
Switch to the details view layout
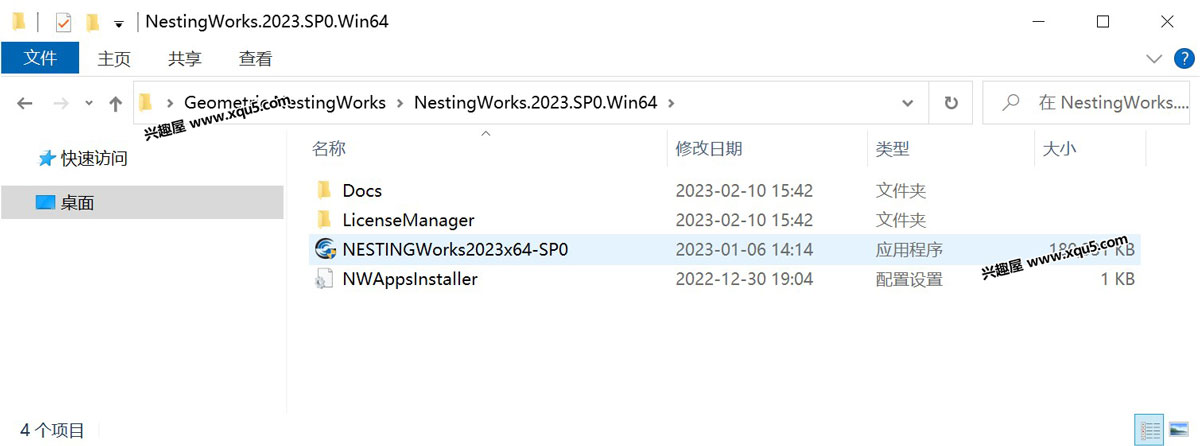point(1149,430)
